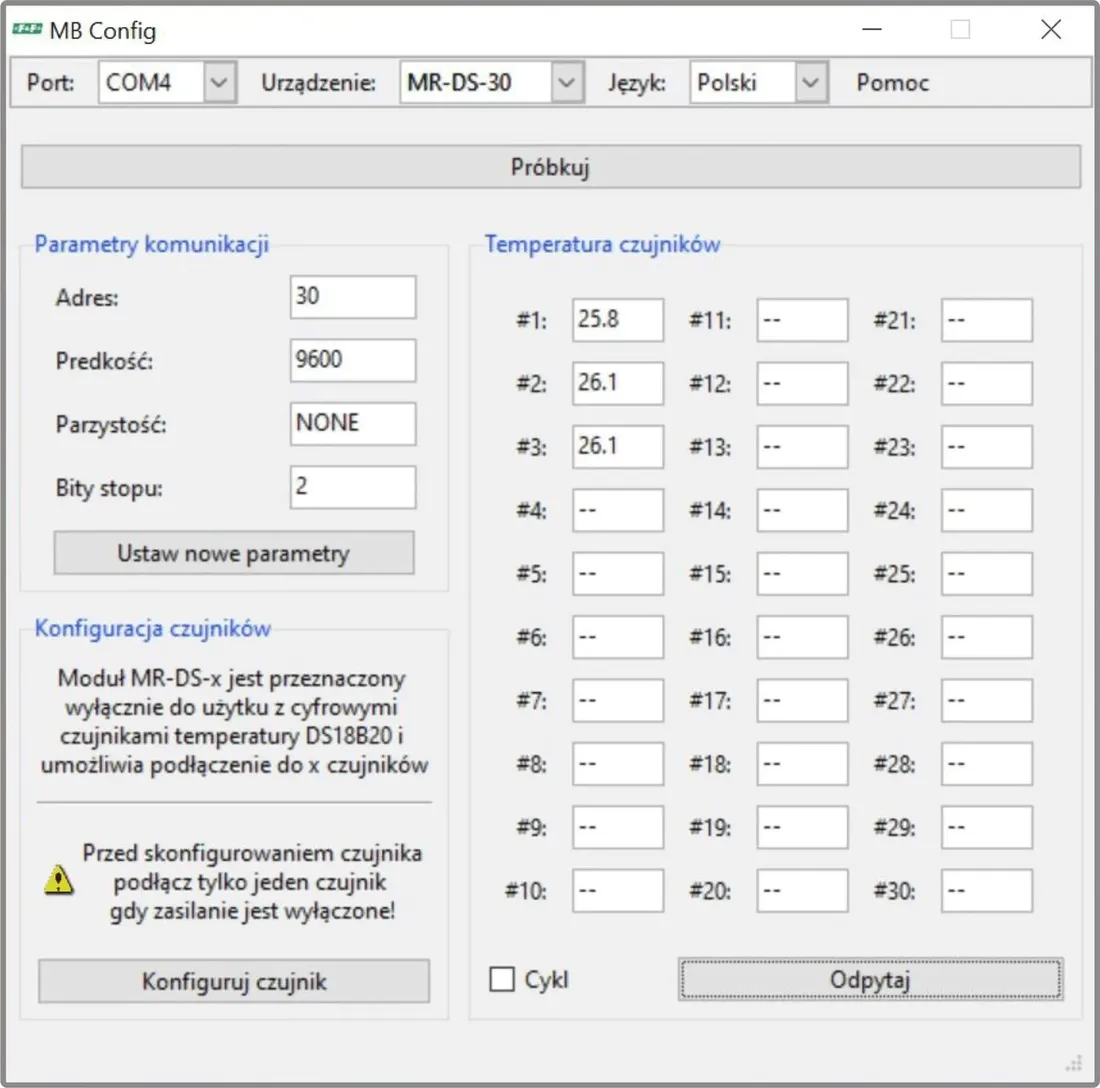Click the Odpytaj button
This screenshot has height=1088, width=1100.
point(871,979)
